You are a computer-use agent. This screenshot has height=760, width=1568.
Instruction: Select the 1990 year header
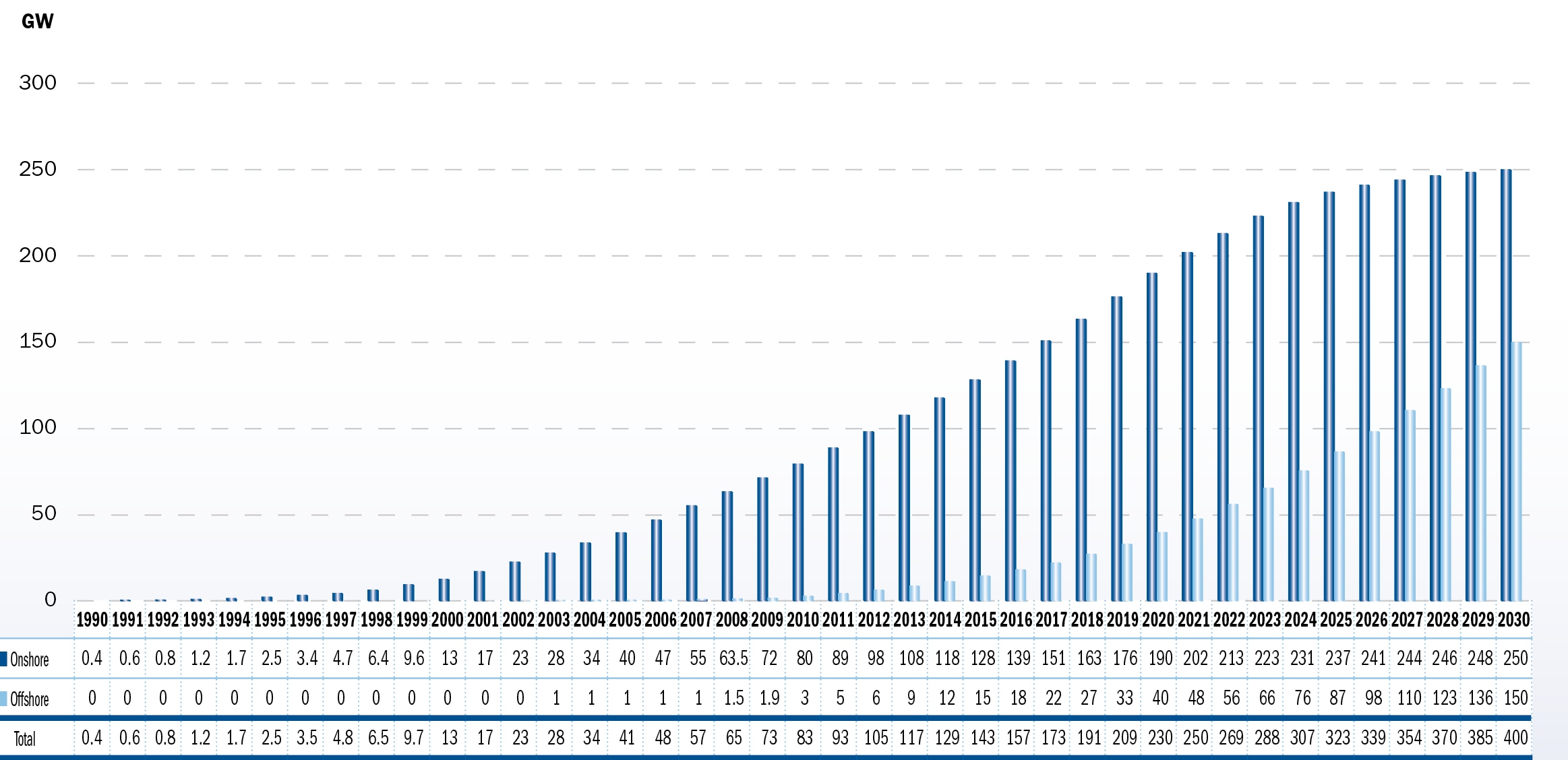tap(92, 620)
